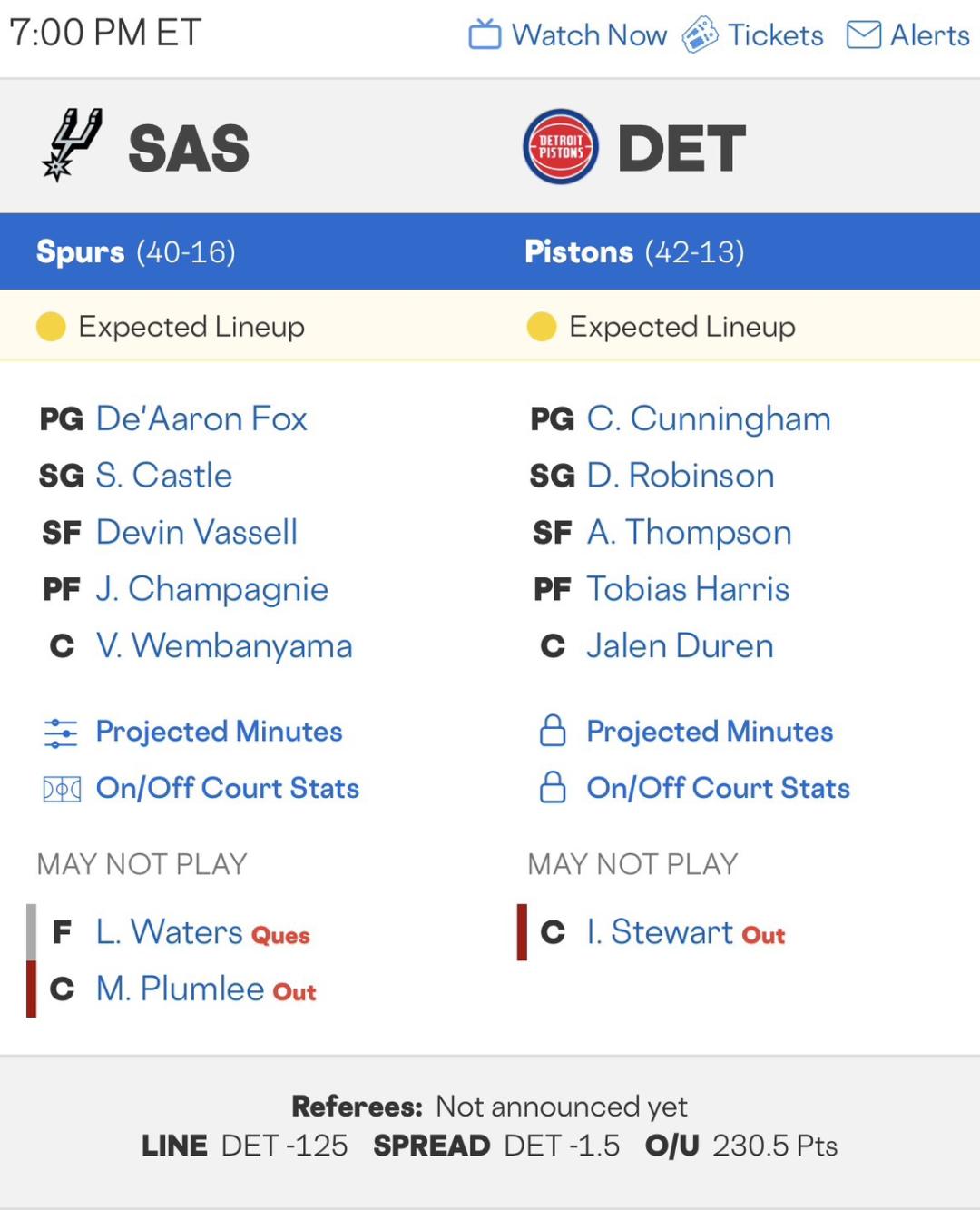Screen dimensions: 980x1210
Task: Click the Watch Now TV icon
Action: 485,34
